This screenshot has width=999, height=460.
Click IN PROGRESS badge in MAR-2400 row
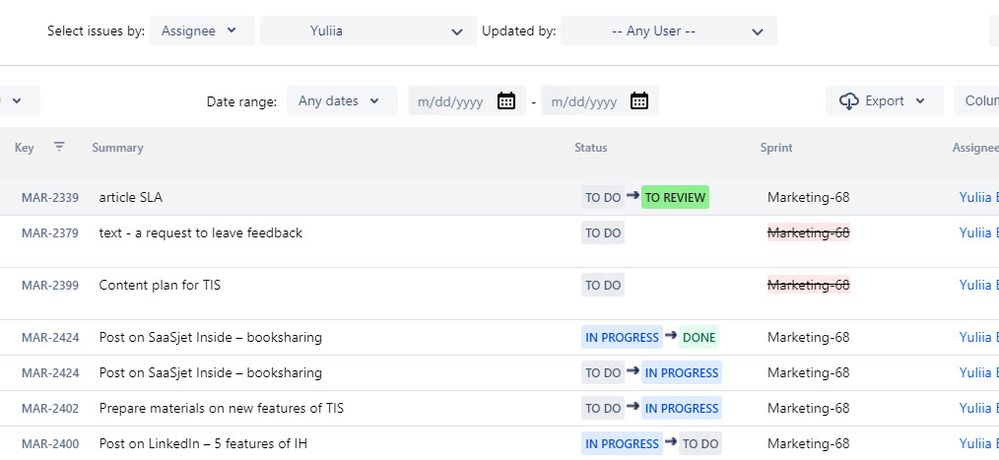(622, 444)
